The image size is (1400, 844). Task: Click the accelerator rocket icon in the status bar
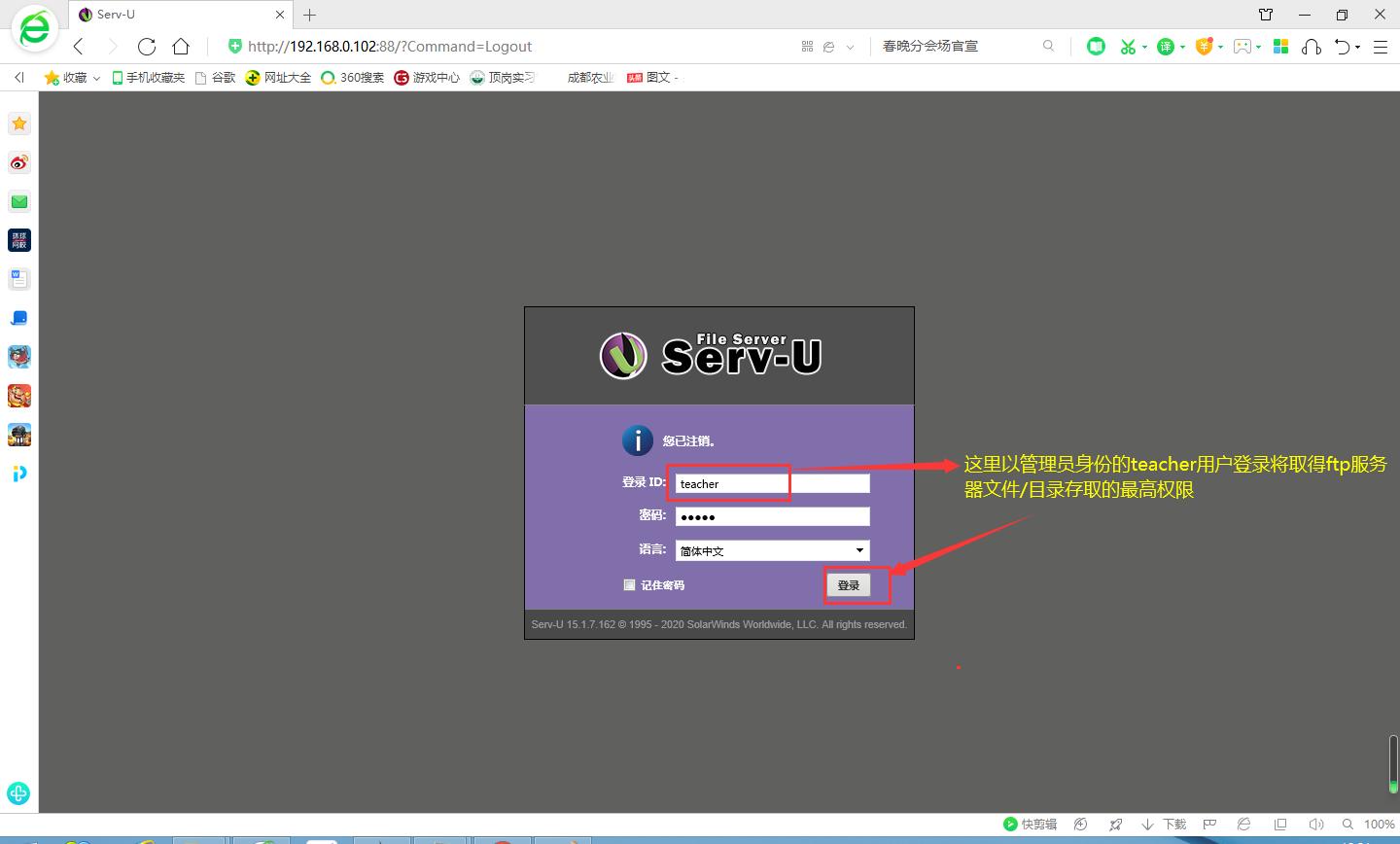tap(1116, 825)
